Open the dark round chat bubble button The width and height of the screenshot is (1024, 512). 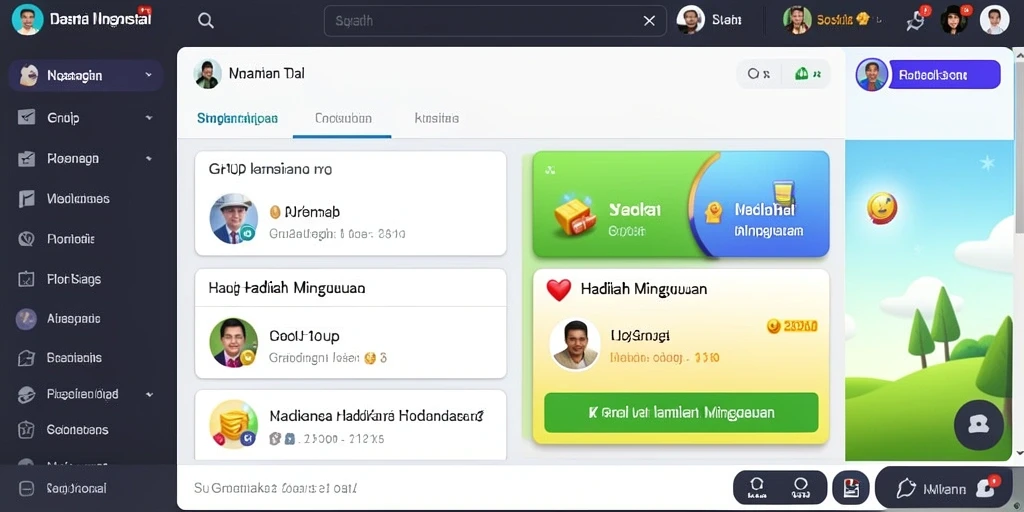click(x=978, y=425)
